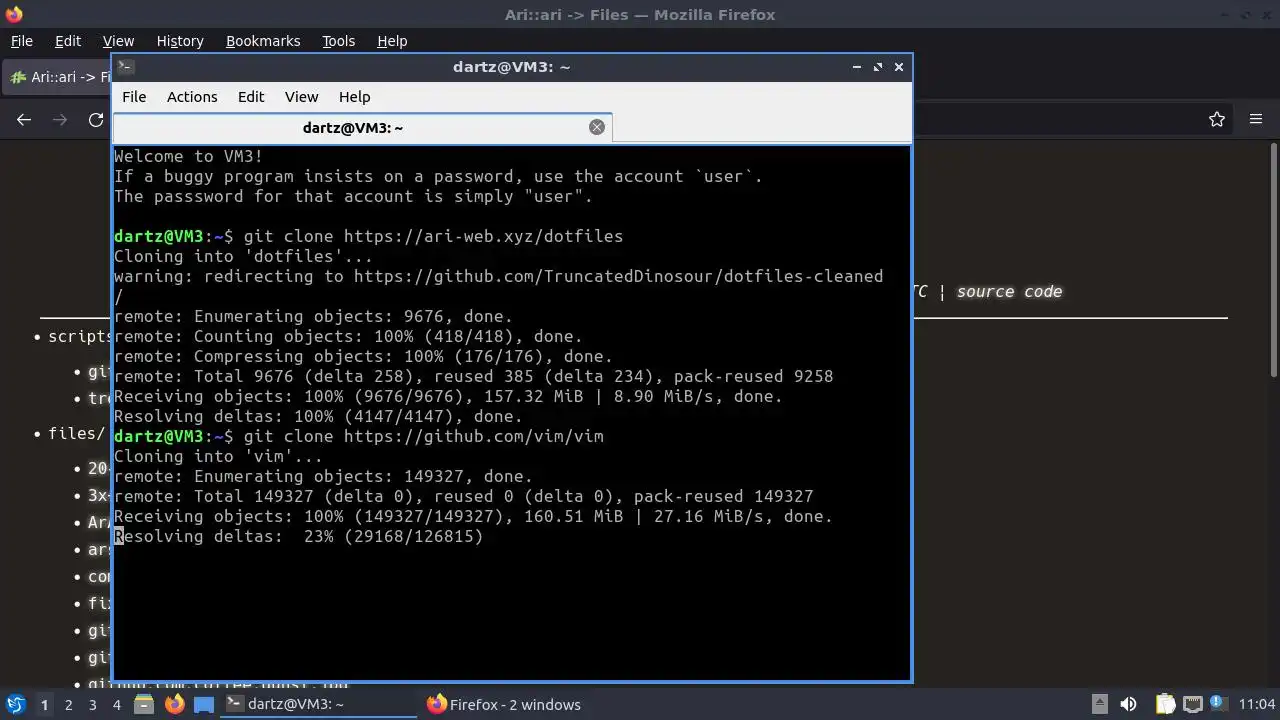Click the 'git clone https://ari-web.xyz/dotfiles' command
This screenshot has width=1280, height=720.
tap(433, 236)
